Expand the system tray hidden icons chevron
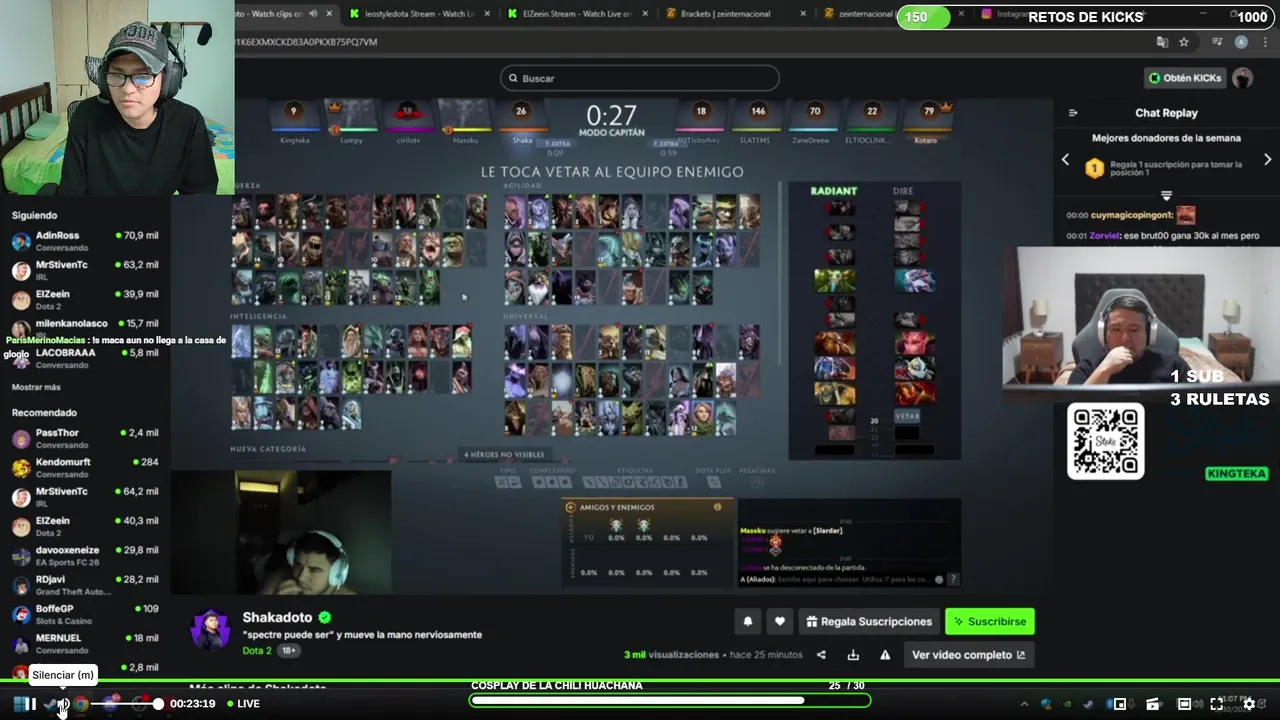 coord(1024,704)
